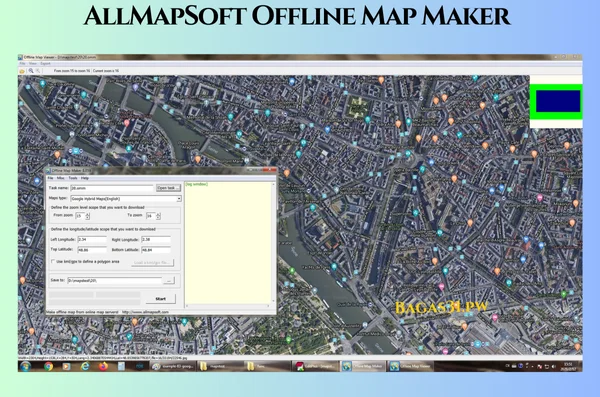Launch Internet Explorer from the taskbar
The width and height of the screenshot is (600, 397).
tap(85, 366)
